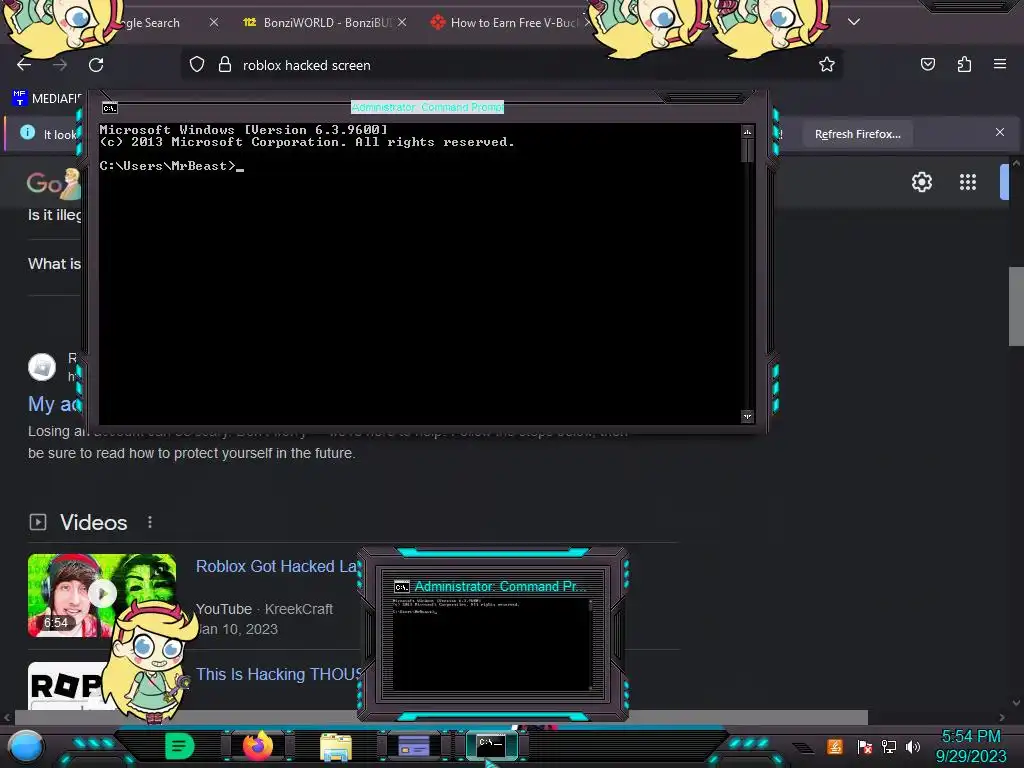Click the 'Videos' section heading
The height and width of the screenshot is (768, 1024).
pyautogui.click(x=93, y=522)
